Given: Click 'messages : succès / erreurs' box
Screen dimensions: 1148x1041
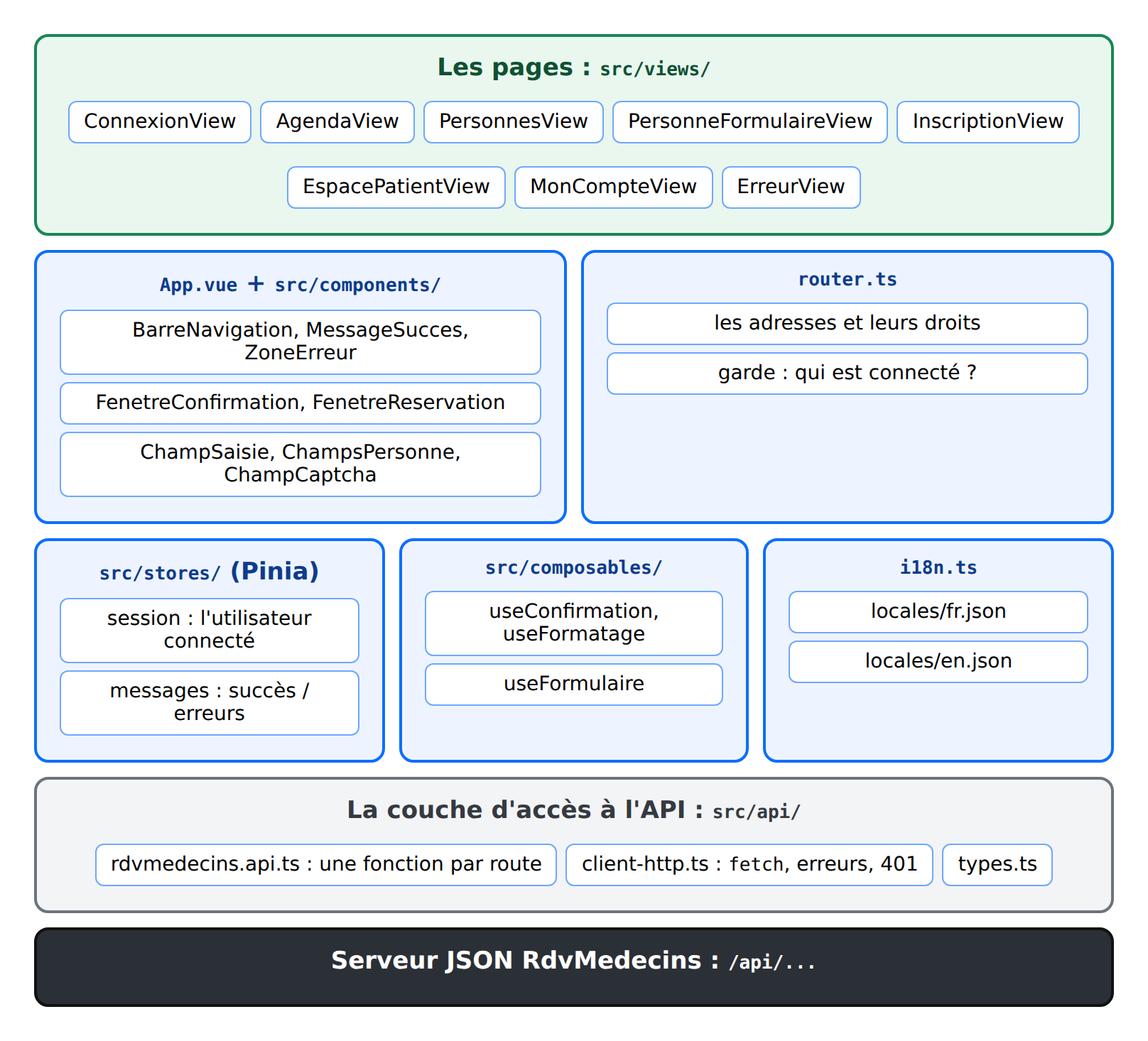Looking at the screenshot, I should point(210,703).
